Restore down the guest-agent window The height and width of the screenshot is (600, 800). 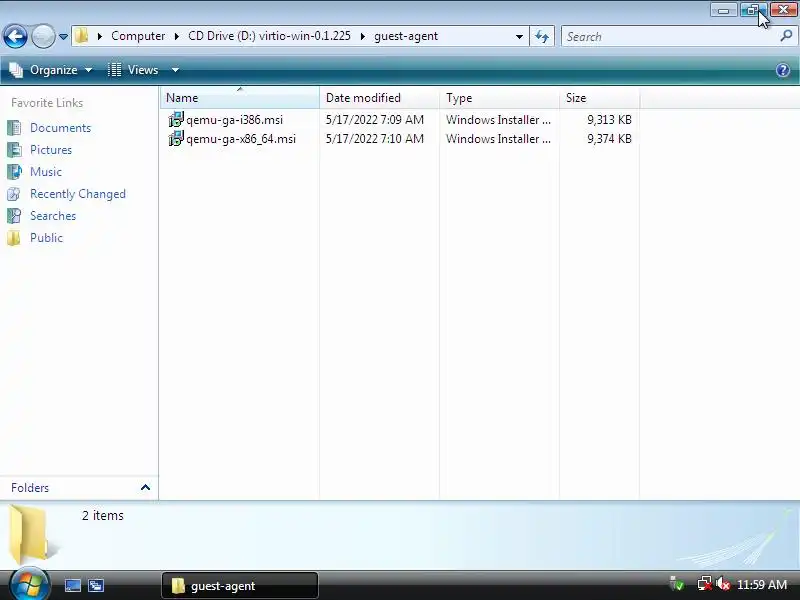[x=753, y=10]
